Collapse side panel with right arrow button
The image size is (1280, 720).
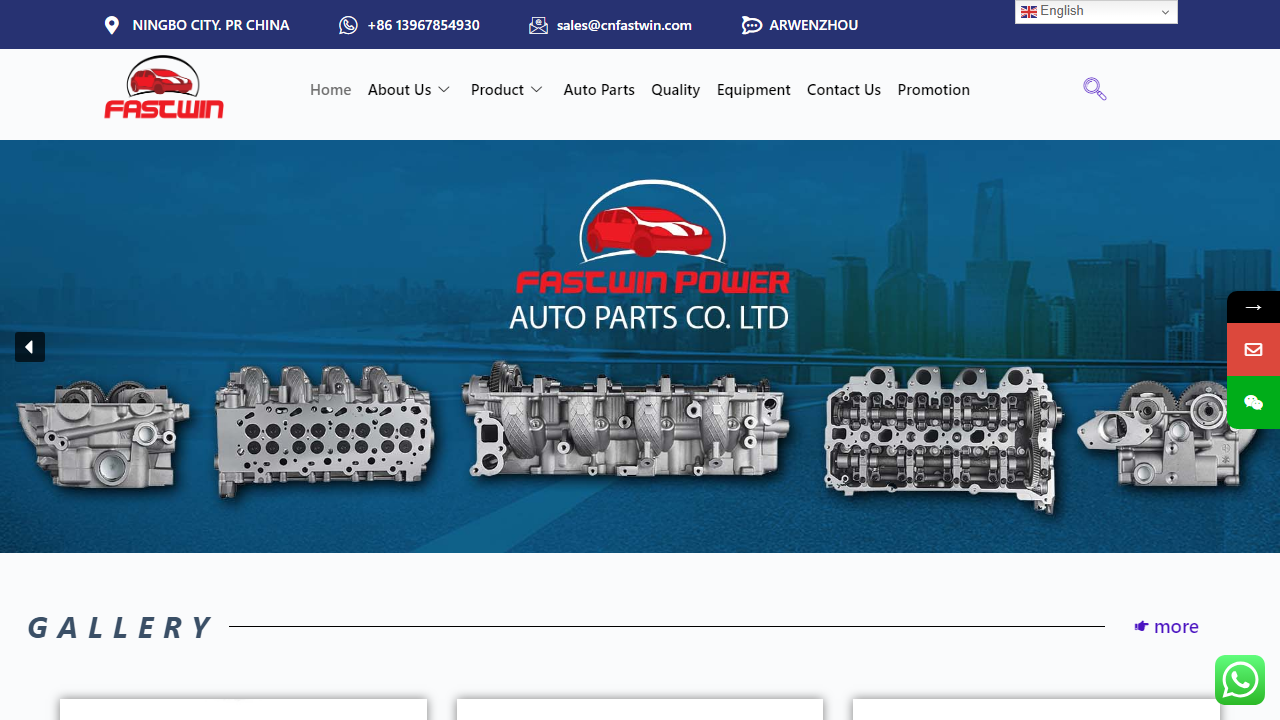coord(1253,307)
